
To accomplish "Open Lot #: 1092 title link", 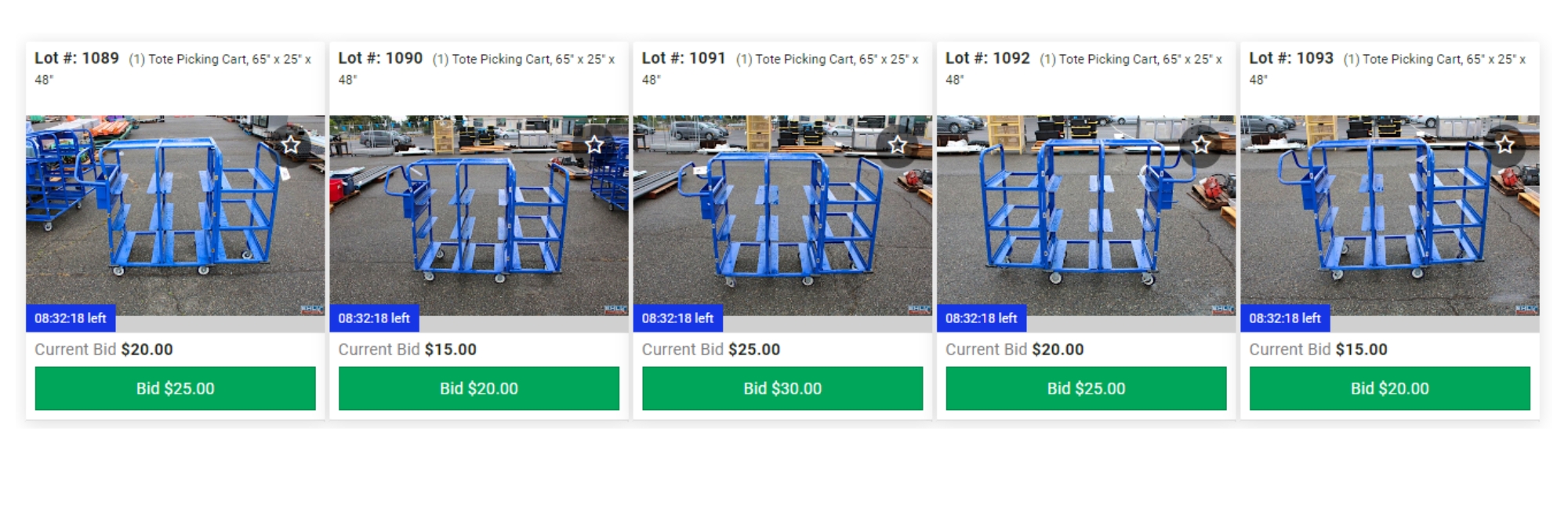I will (988, 58).
